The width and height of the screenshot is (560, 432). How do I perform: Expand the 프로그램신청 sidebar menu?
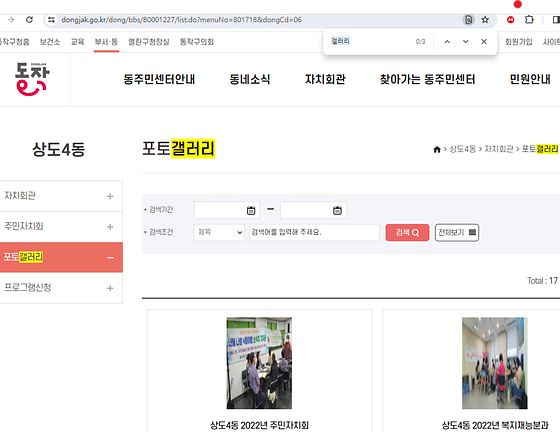[x=110, y=288]
